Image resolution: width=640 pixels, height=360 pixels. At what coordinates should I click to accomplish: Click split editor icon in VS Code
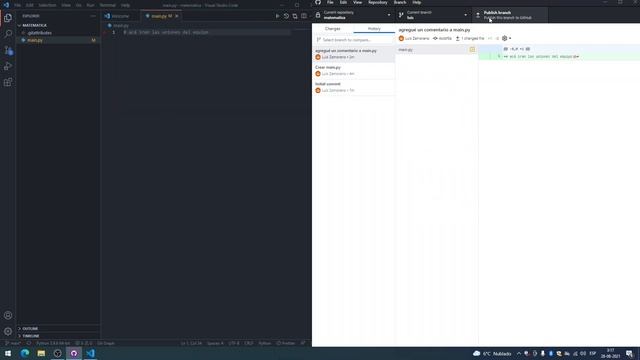(304, 16)
